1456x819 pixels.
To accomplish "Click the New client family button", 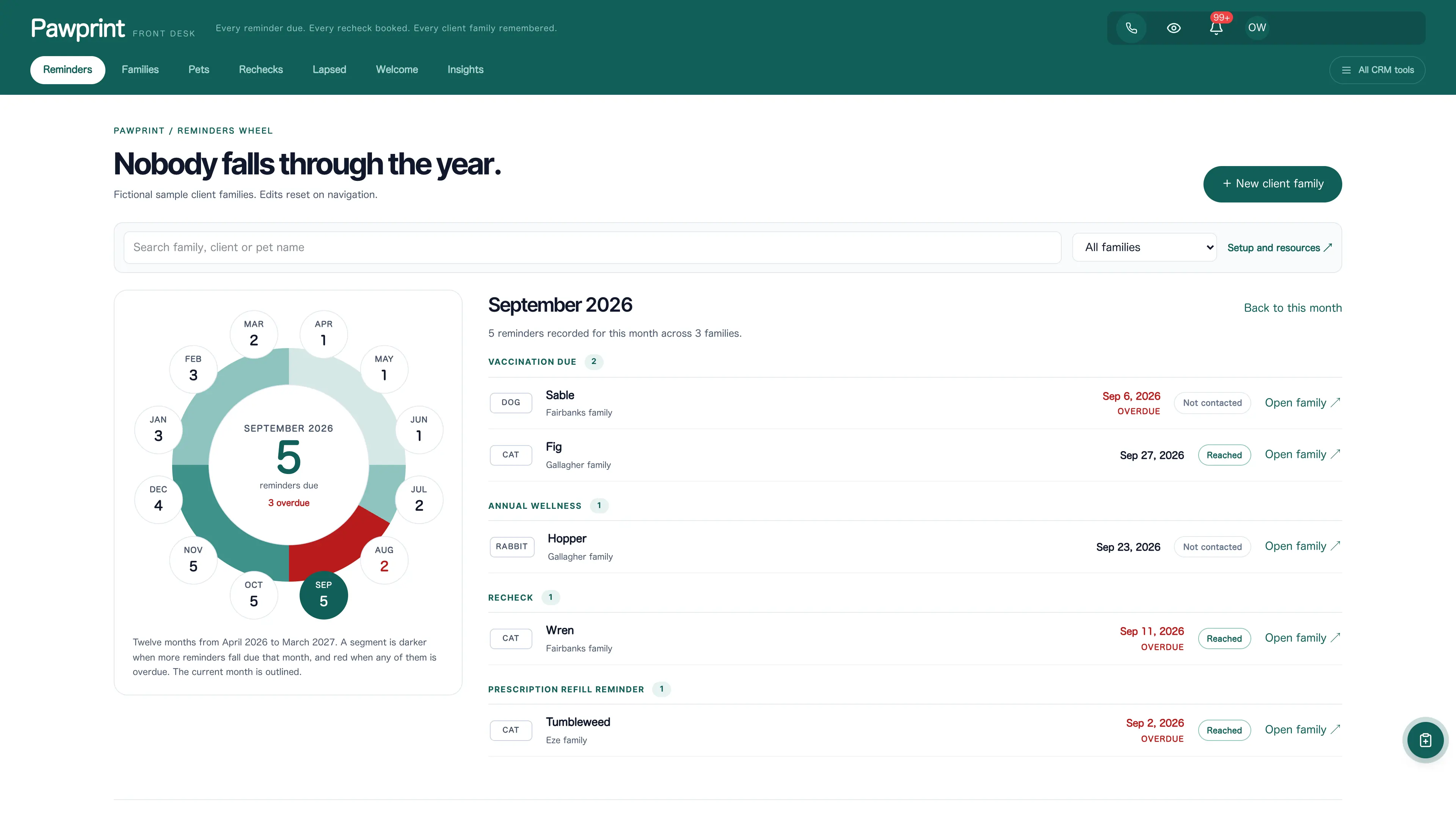I will [1272, 184].
